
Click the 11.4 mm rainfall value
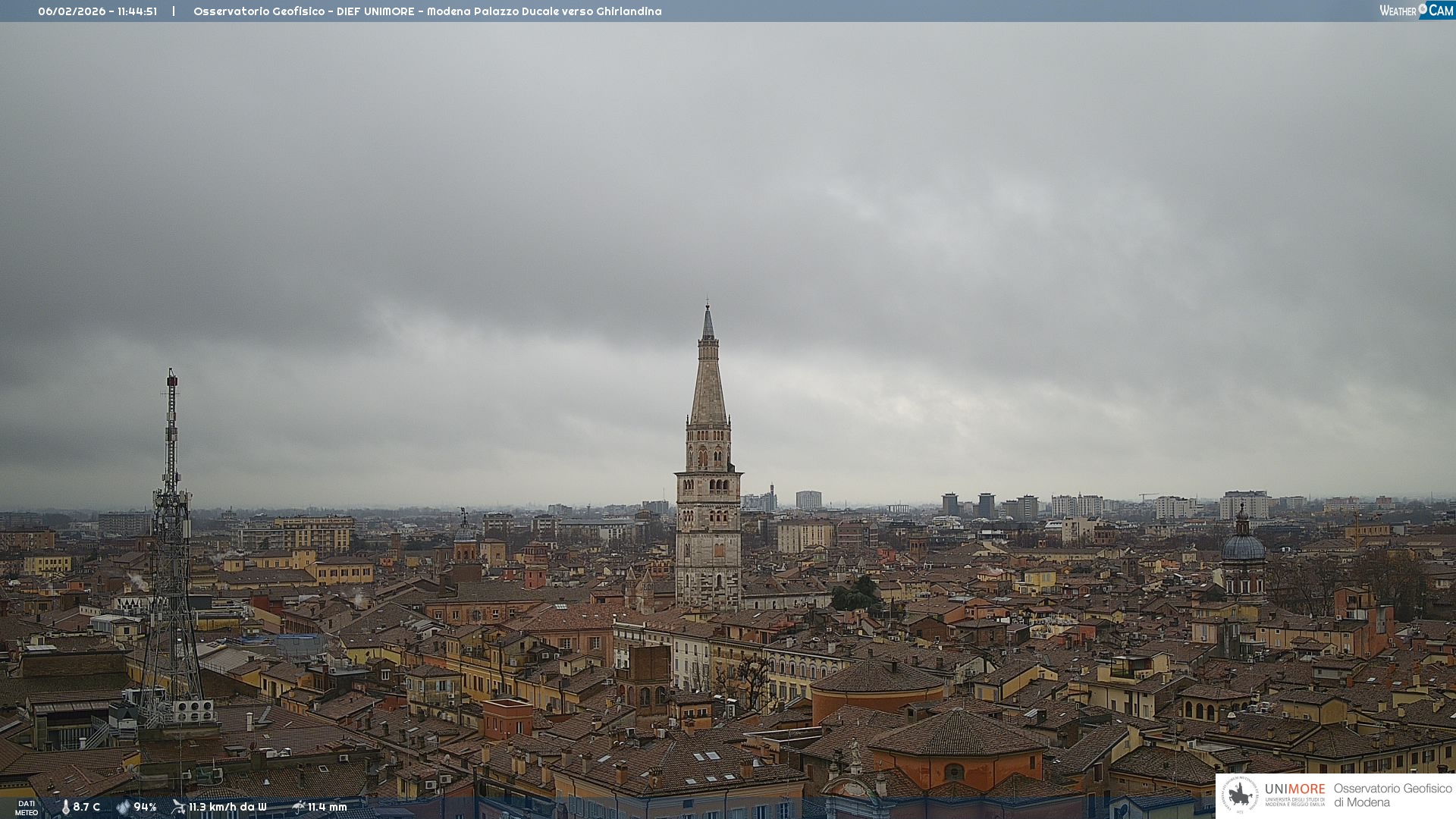click(327, 807)
